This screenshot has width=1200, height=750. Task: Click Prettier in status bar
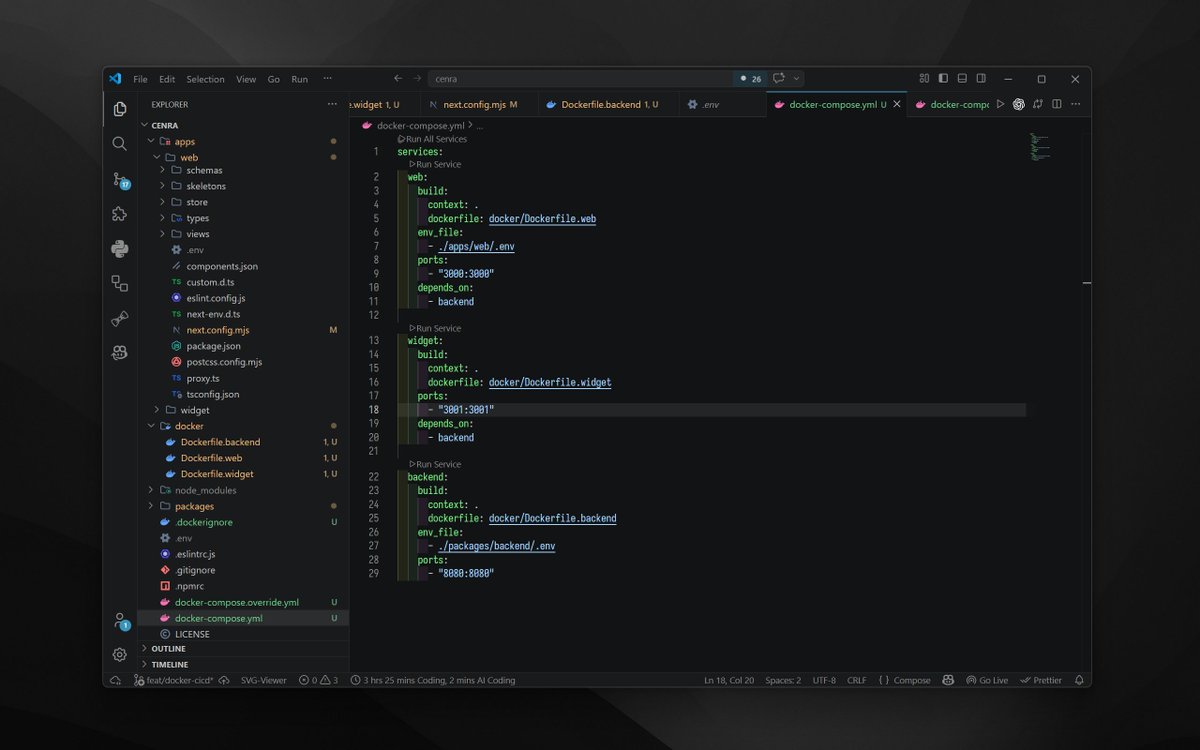click(1041, 680)
